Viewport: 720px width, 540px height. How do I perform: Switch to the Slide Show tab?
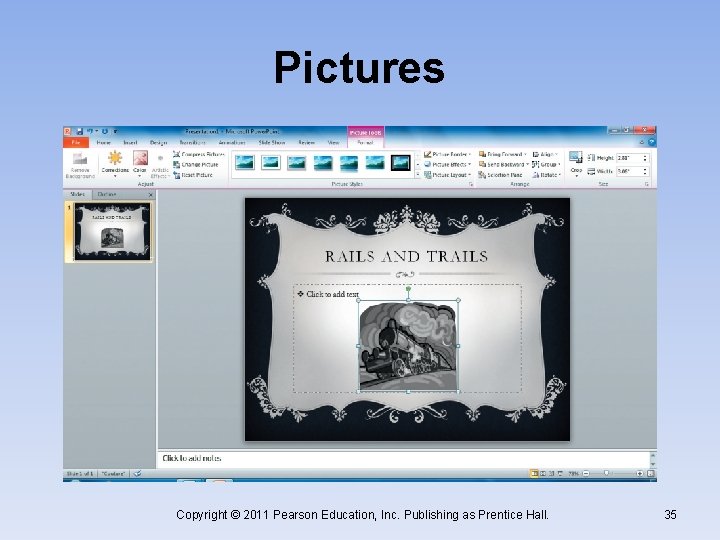272,143
